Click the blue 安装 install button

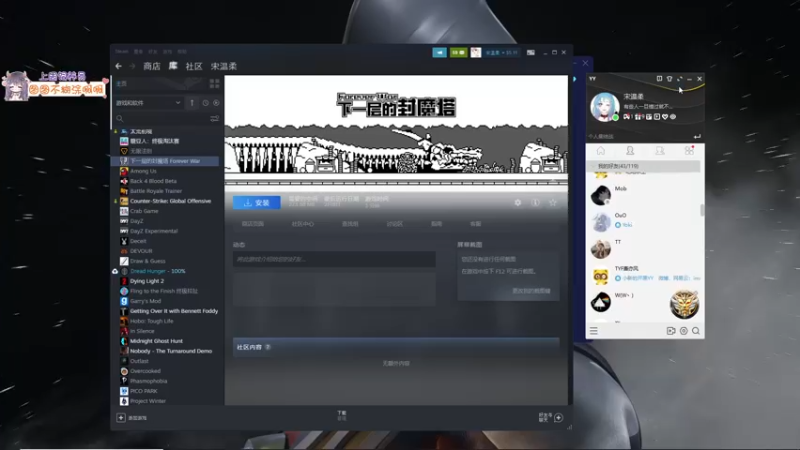pos(257,203)
